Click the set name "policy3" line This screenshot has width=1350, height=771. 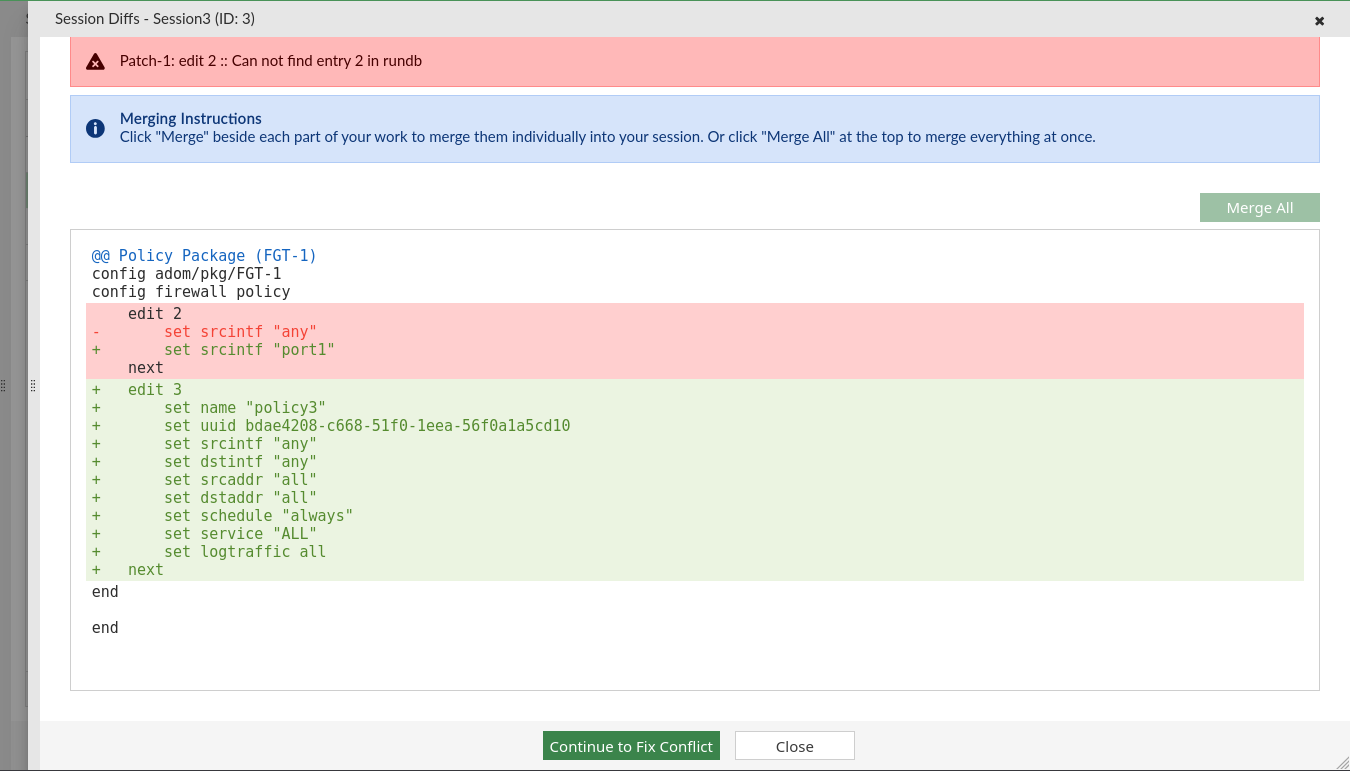(x=245, y=408)
